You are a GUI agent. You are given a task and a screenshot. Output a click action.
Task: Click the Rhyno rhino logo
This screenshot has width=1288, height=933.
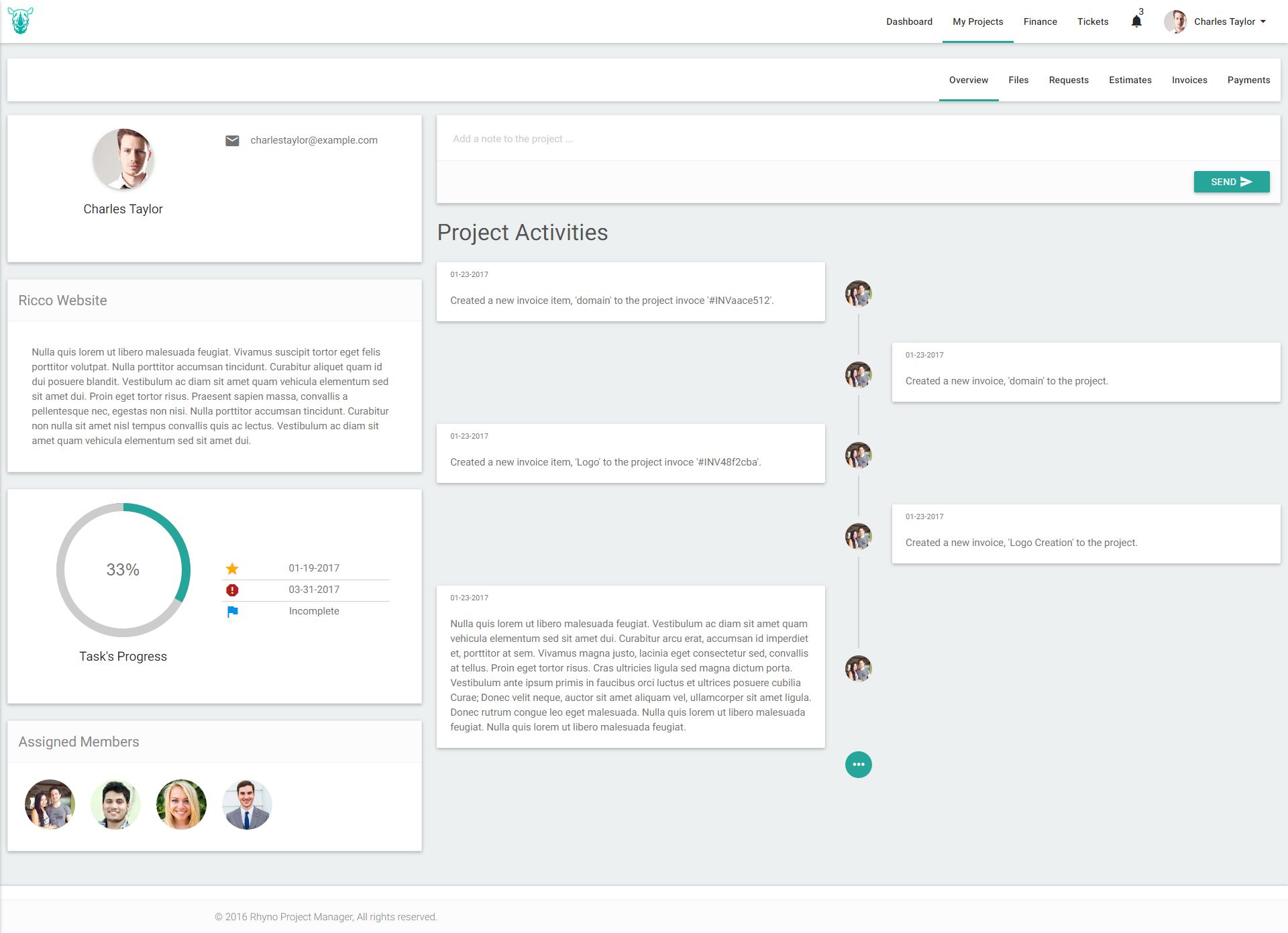[x=21, y=21]
